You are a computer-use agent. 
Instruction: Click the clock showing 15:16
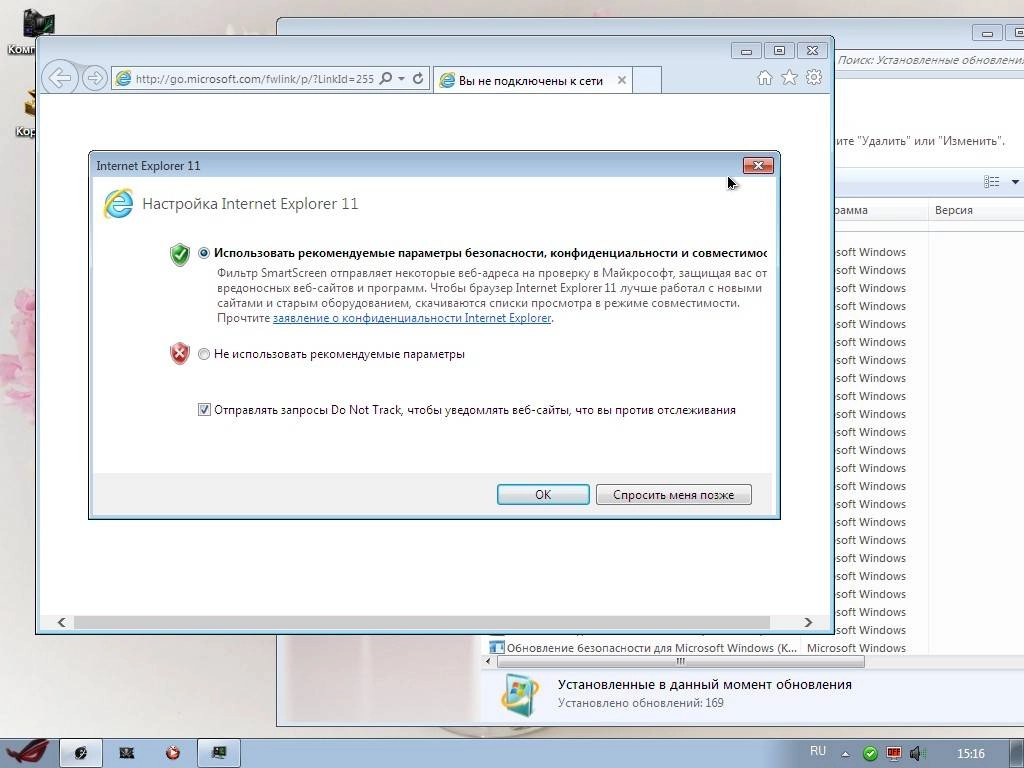coord(970,754)
